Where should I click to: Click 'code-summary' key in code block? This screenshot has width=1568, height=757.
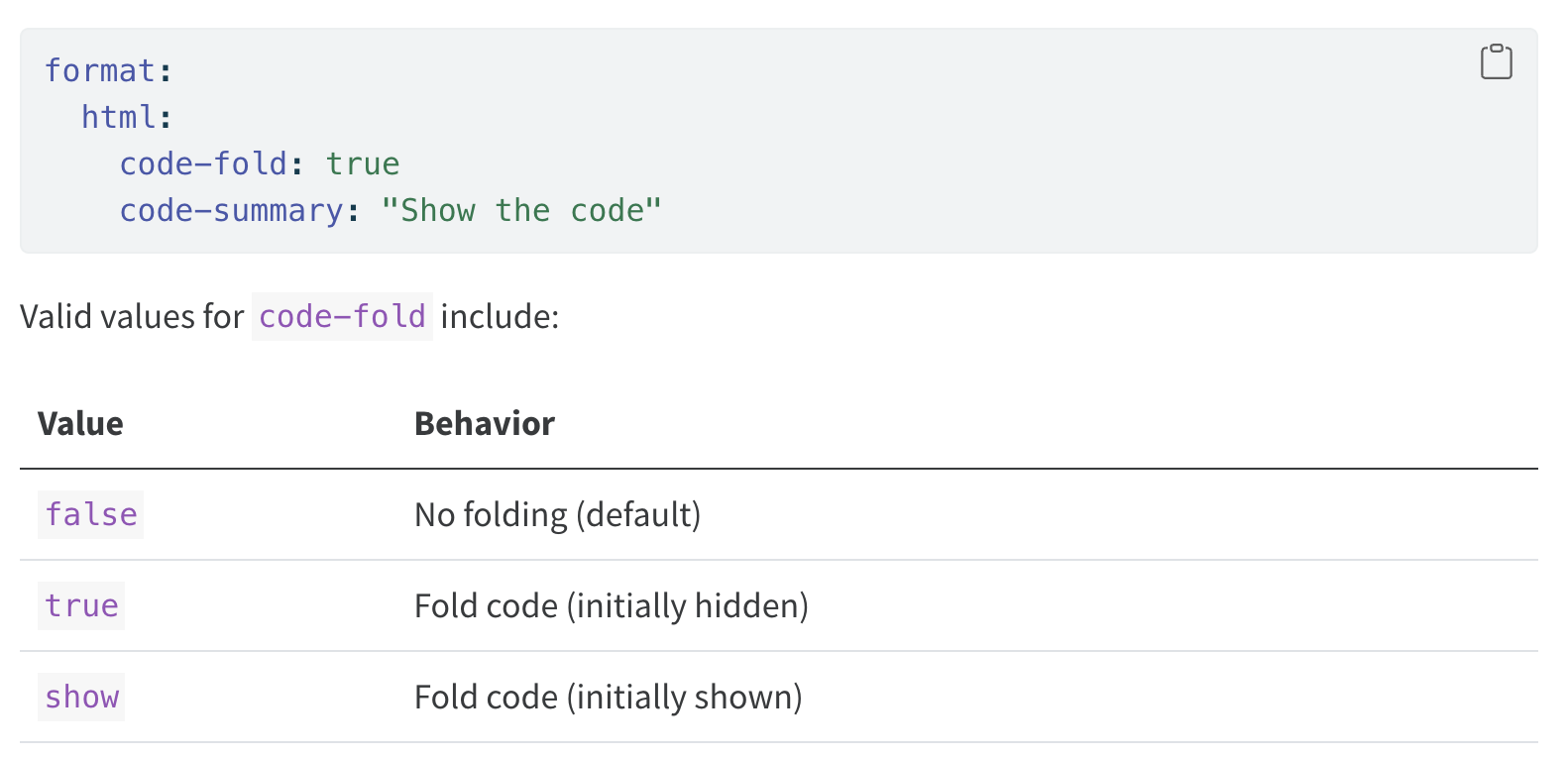231,210
